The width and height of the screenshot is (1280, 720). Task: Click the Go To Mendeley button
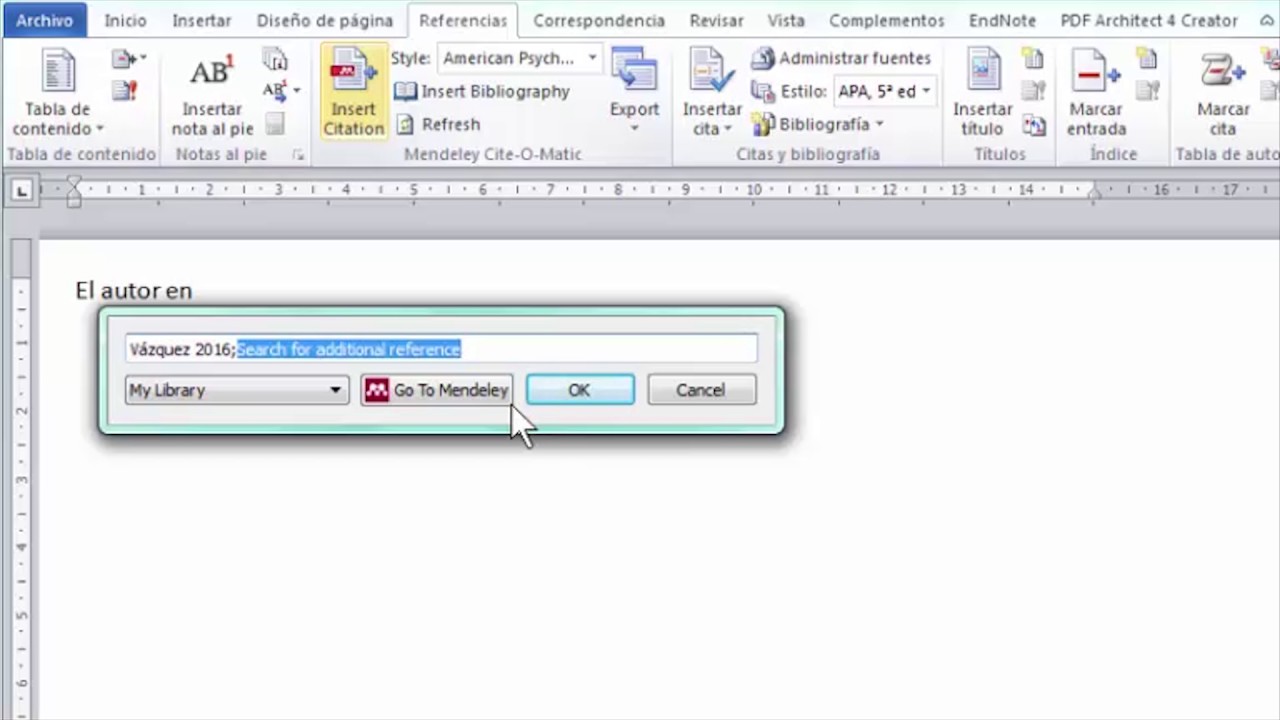(436, 390)
